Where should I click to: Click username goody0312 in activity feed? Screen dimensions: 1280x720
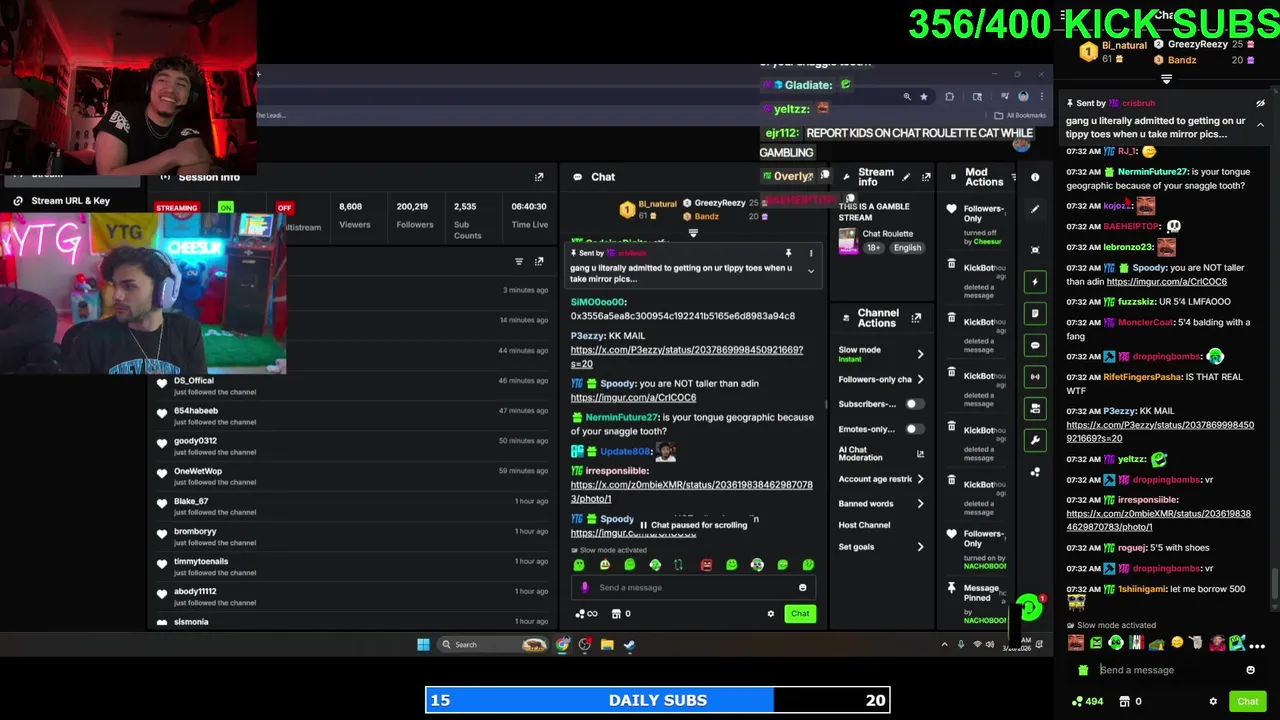pos(195,441)
